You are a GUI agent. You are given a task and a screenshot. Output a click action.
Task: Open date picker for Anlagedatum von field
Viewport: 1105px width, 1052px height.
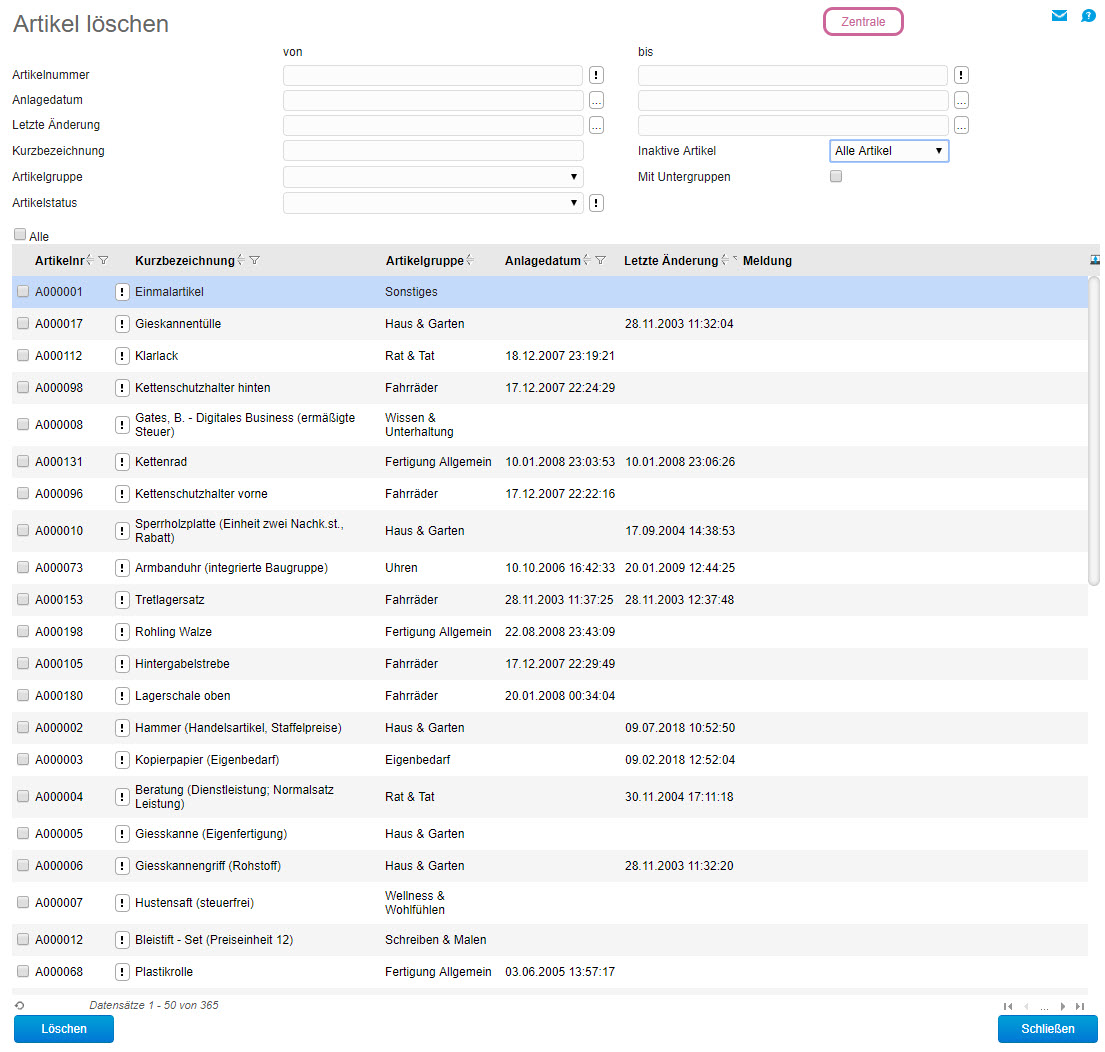point(596,100)
